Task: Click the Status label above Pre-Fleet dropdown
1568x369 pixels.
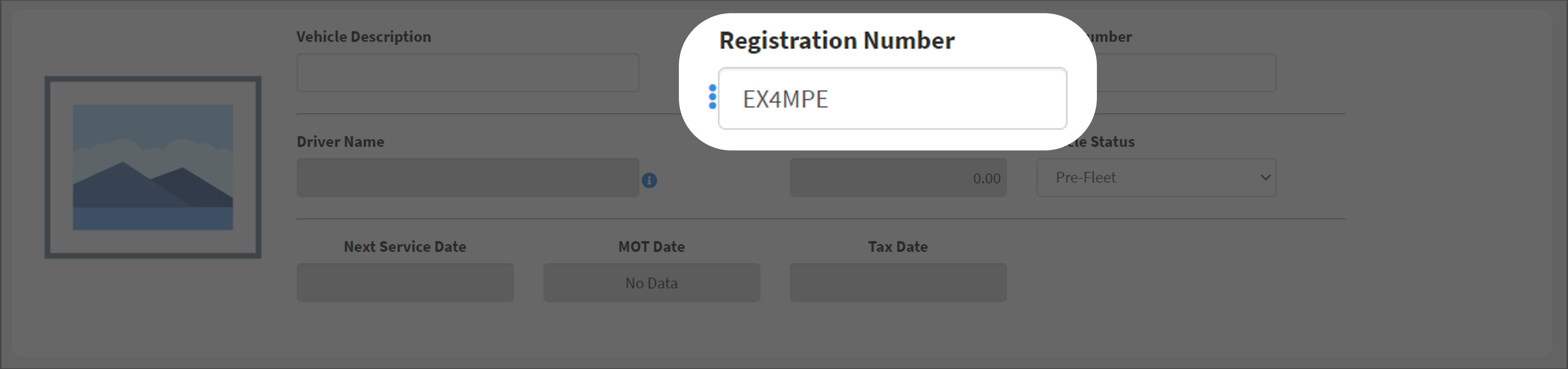Action: click(1112, 142)
